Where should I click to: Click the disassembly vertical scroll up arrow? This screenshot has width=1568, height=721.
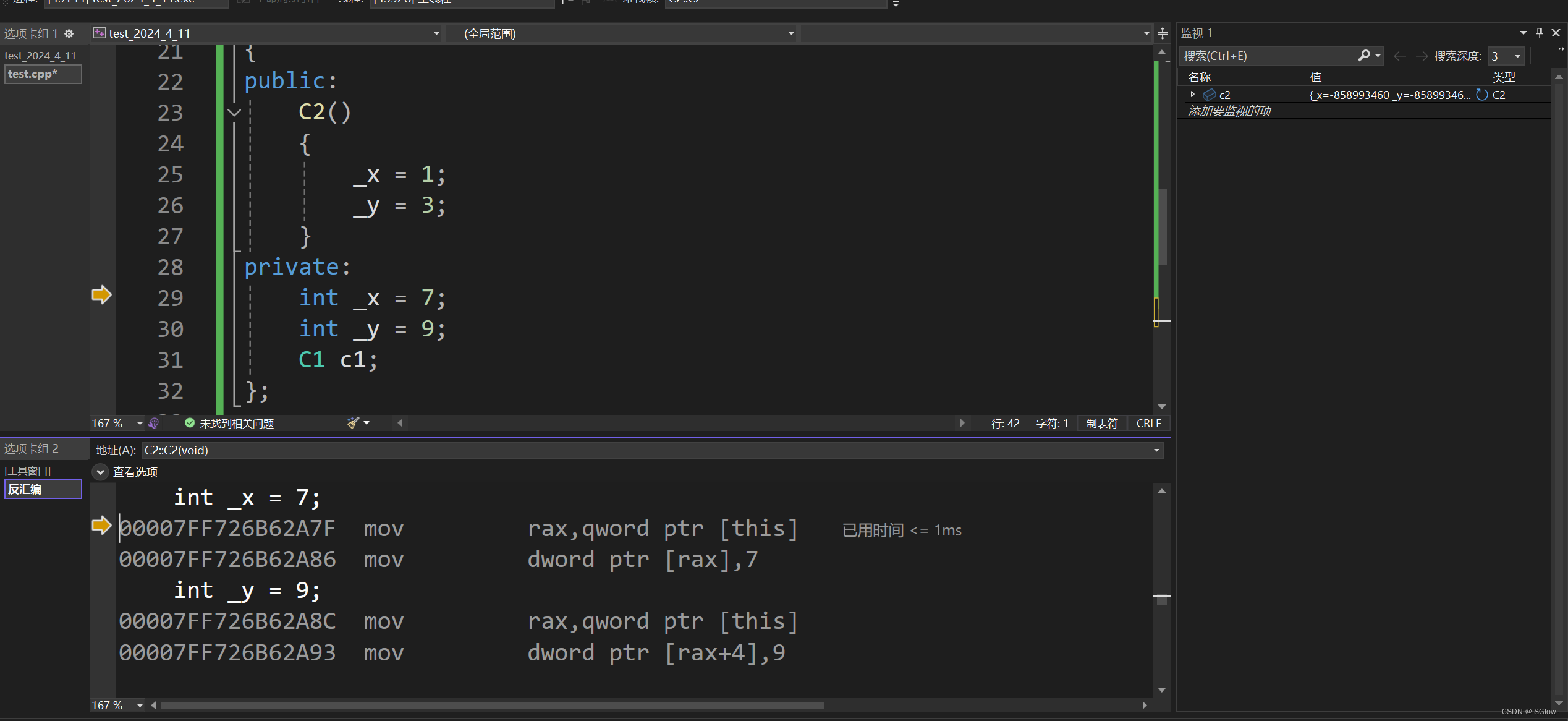tap(1162, 491)
